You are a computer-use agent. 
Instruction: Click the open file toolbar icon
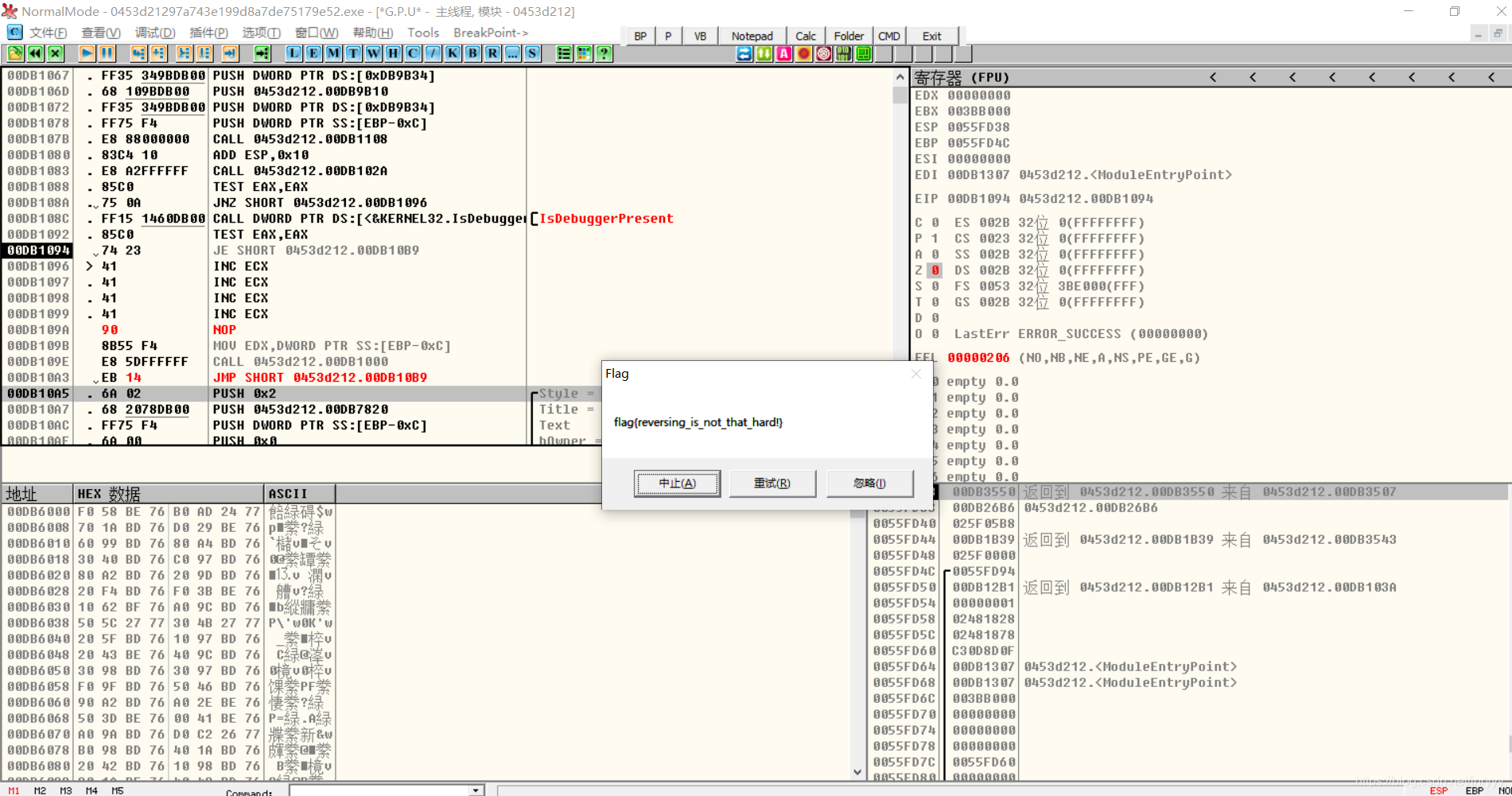click(x=15, y=53)
